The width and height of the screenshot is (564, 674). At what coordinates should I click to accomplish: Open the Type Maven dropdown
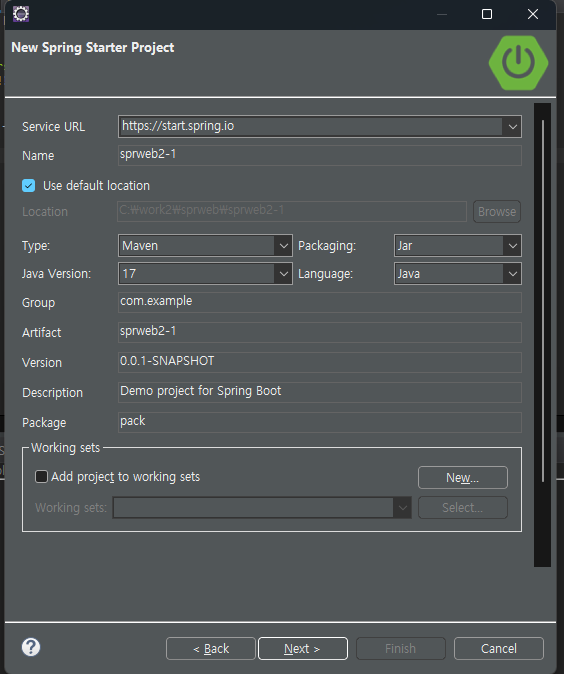(x=205, y=246)
